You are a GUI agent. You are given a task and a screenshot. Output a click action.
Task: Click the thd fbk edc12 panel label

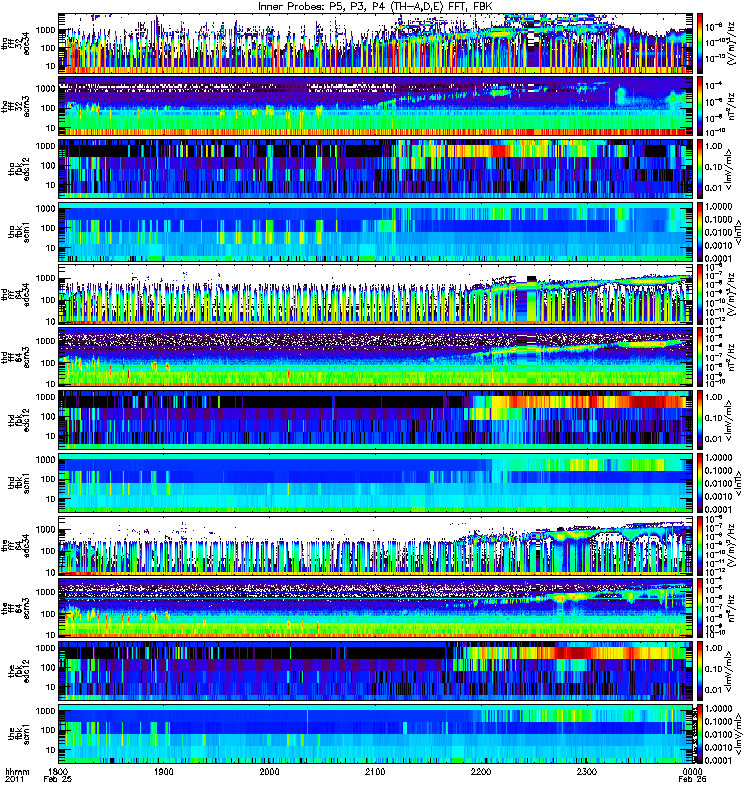coord(19,420)
